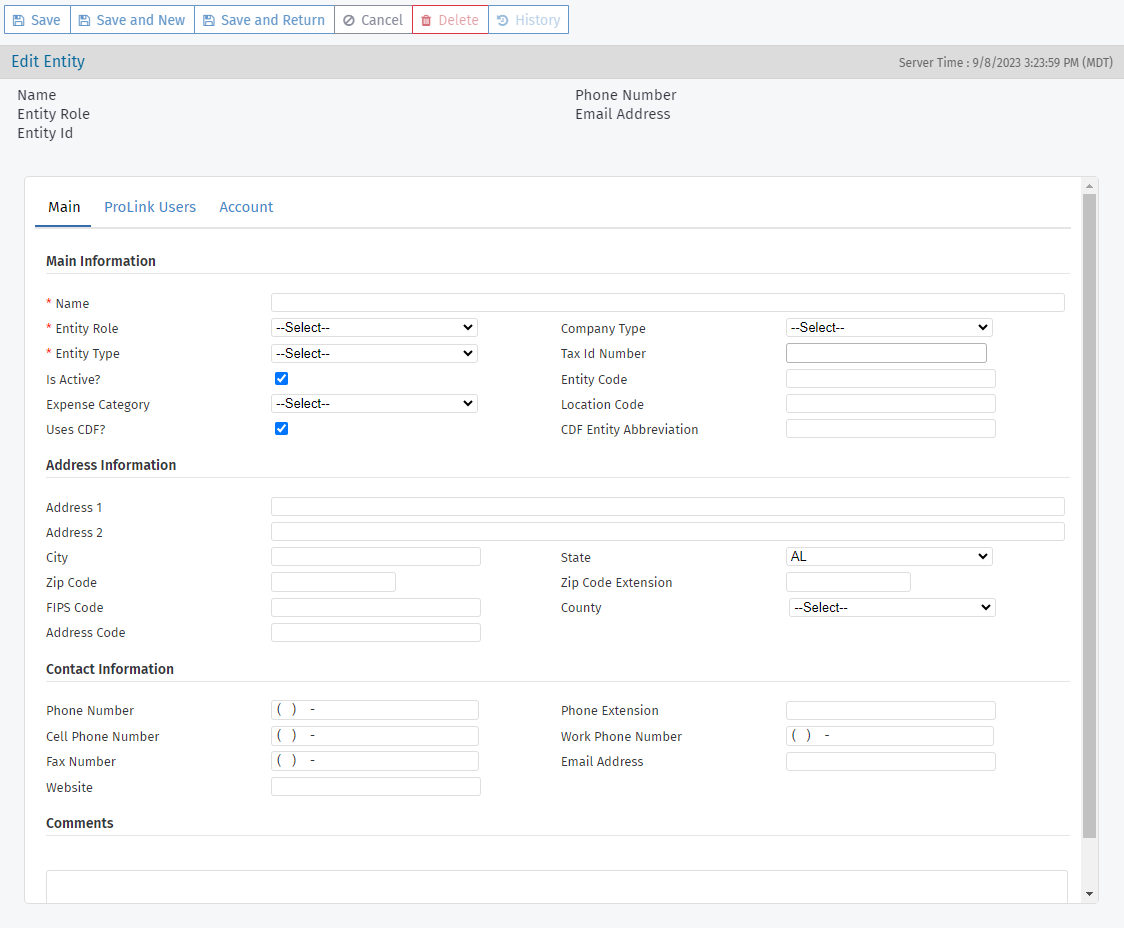Choose a State from the dropdown
Screen dimensions: 1124x928
(x=889, y=557)
